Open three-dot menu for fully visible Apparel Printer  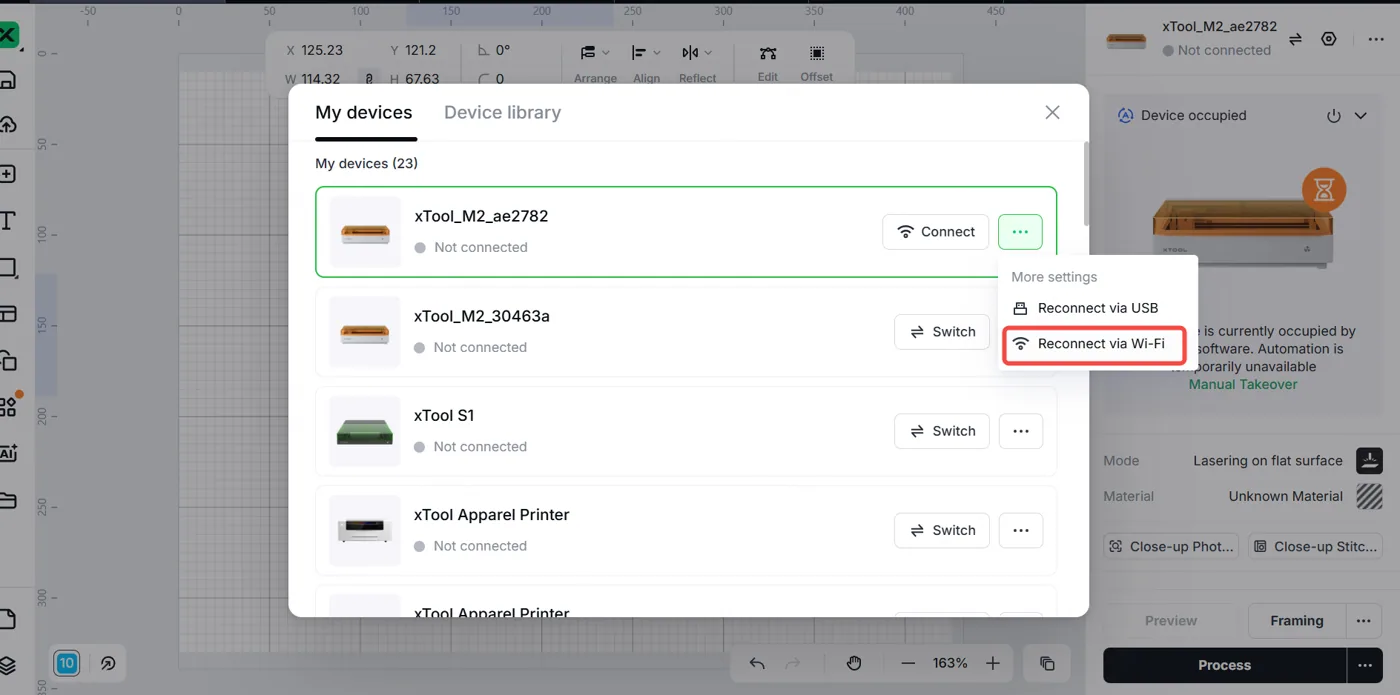tap(1020, 530)
